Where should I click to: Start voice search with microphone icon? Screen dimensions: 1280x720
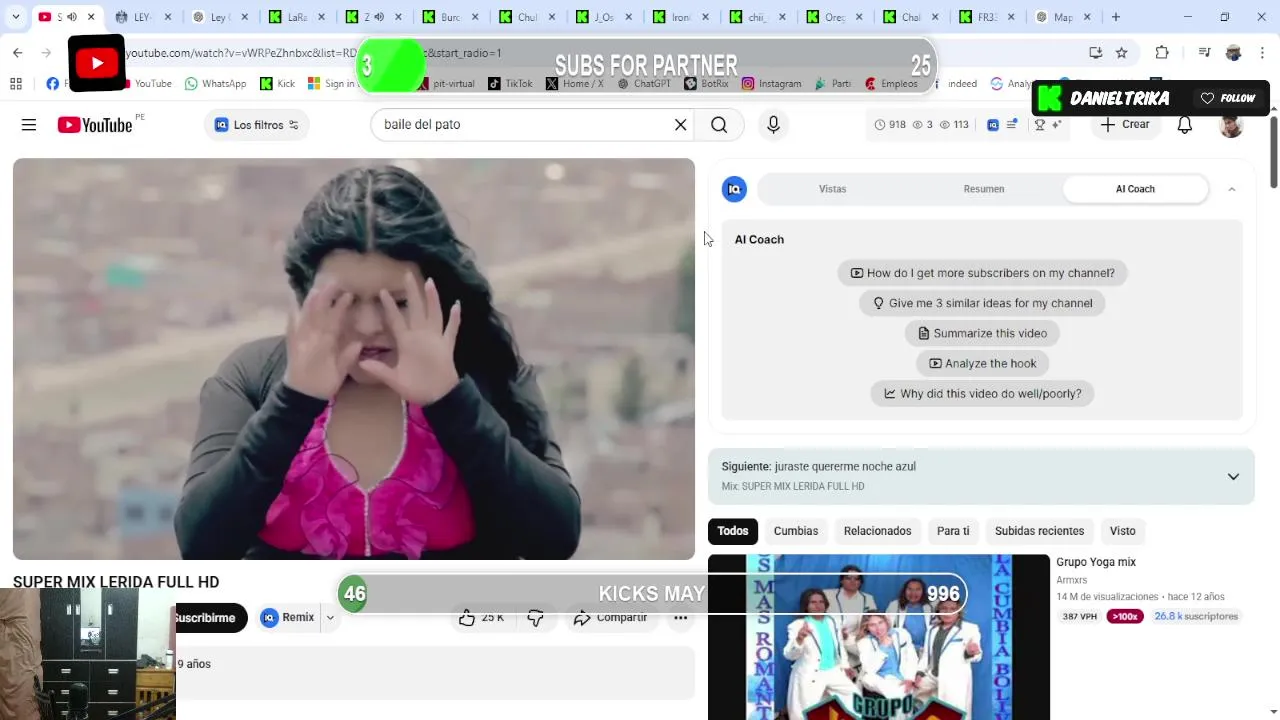coord(773,125)
